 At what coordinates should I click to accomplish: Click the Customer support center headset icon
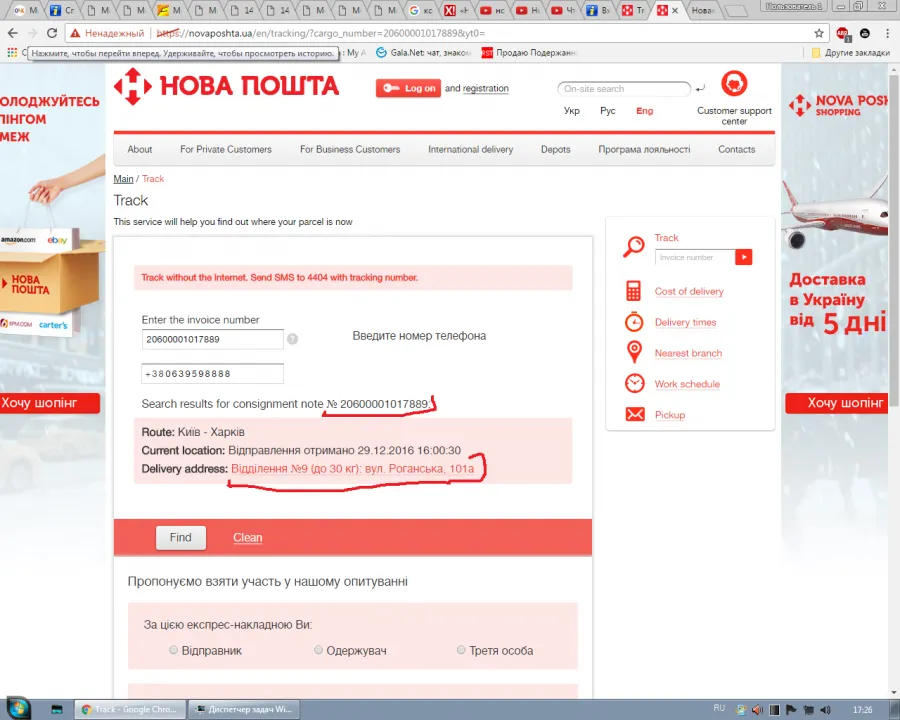[x=734, y=83]
